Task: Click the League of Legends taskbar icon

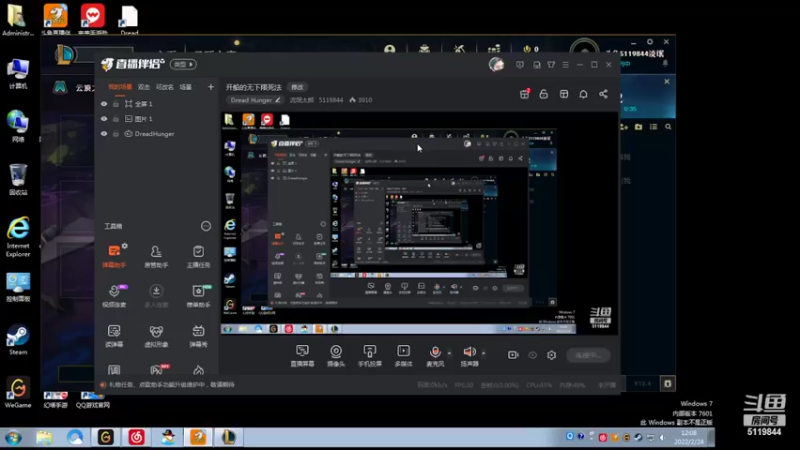Action: pyautogui.click(x=229, y=437)
